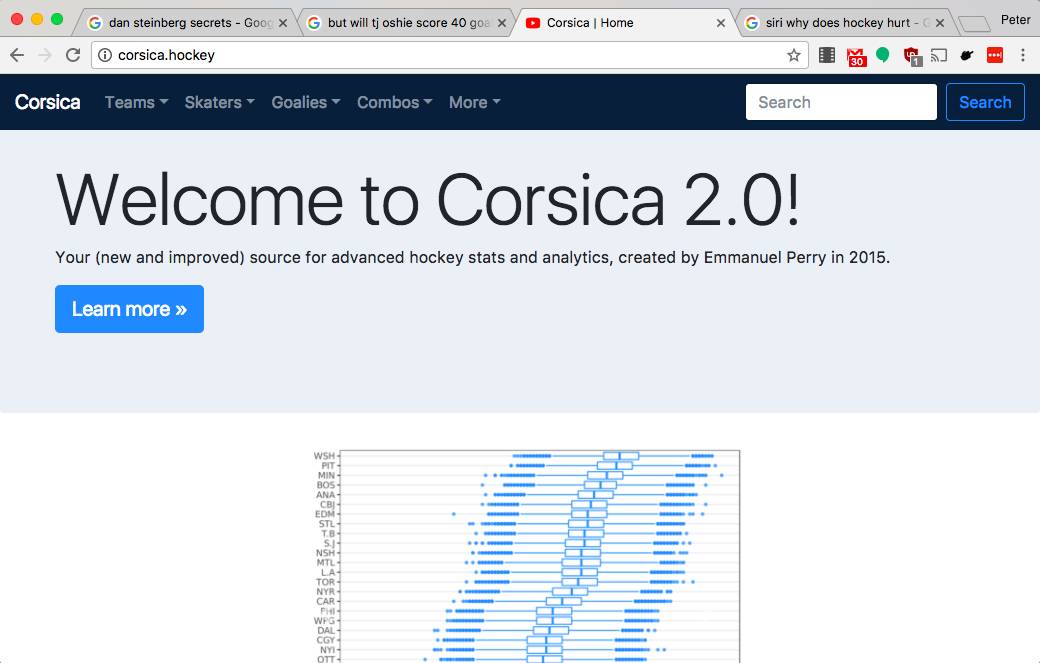Click the video downloader extension icon
Image resolution: width=1040 pixels, height=663 pixels.
point(828,57)
